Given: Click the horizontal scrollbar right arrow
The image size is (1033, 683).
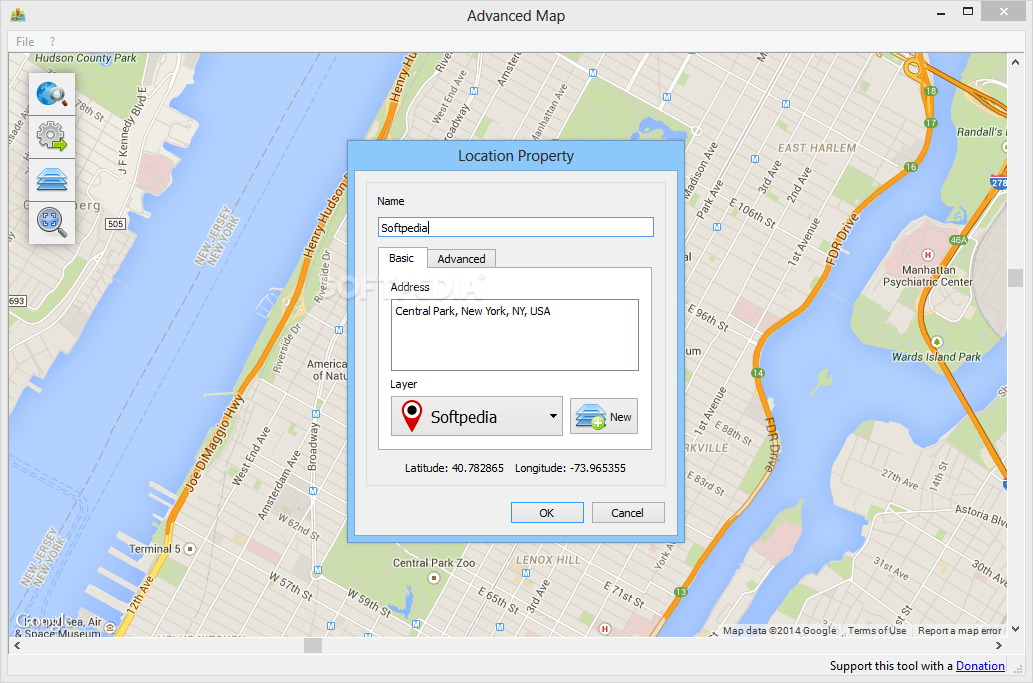Looking at the screenshot, I should tap(999, 645).
